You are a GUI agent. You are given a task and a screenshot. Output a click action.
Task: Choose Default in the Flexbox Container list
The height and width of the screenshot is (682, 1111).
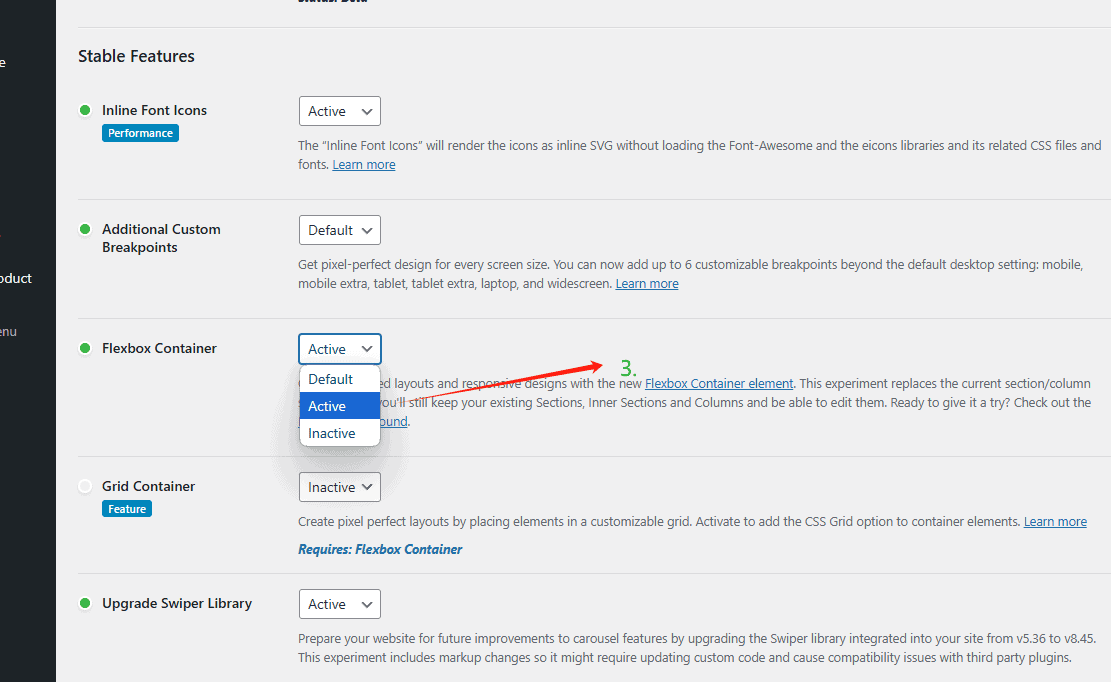click(x=339, y=379)
